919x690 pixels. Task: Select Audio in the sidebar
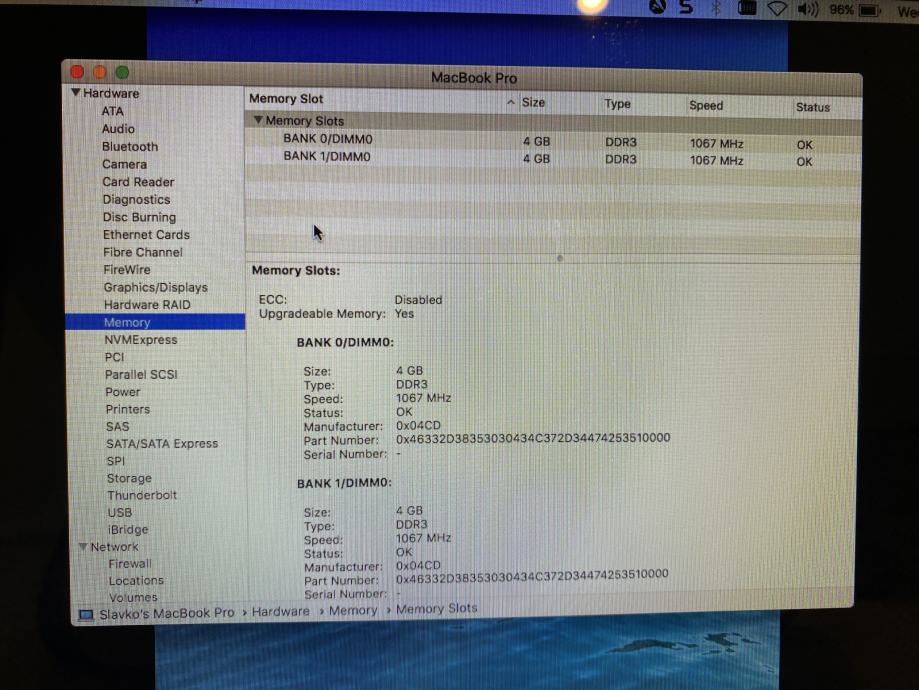coord(118,128)
